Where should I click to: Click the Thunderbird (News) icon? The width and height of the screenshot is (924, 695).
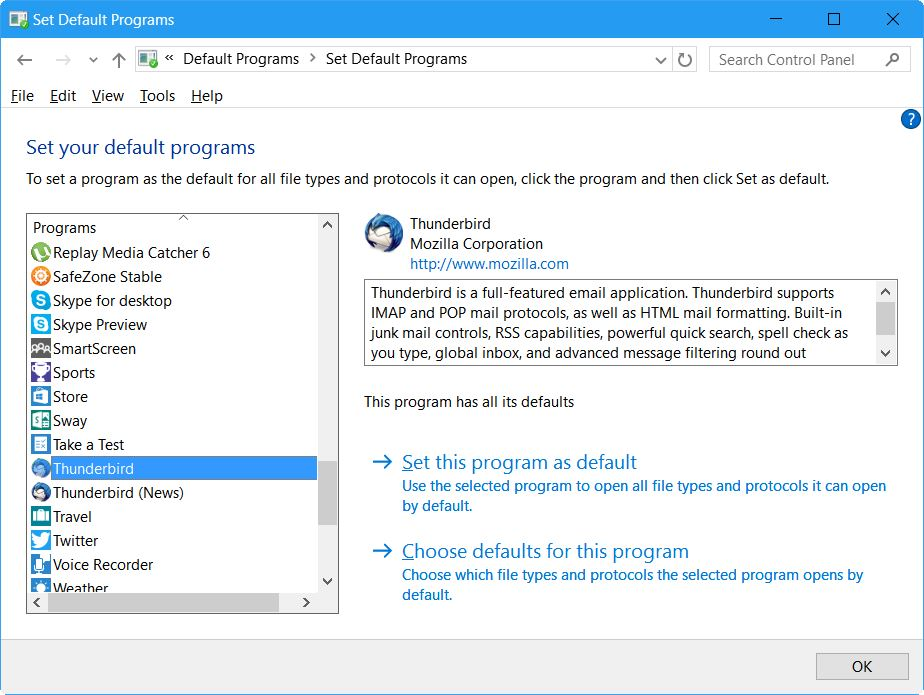[x=41, y=492]
